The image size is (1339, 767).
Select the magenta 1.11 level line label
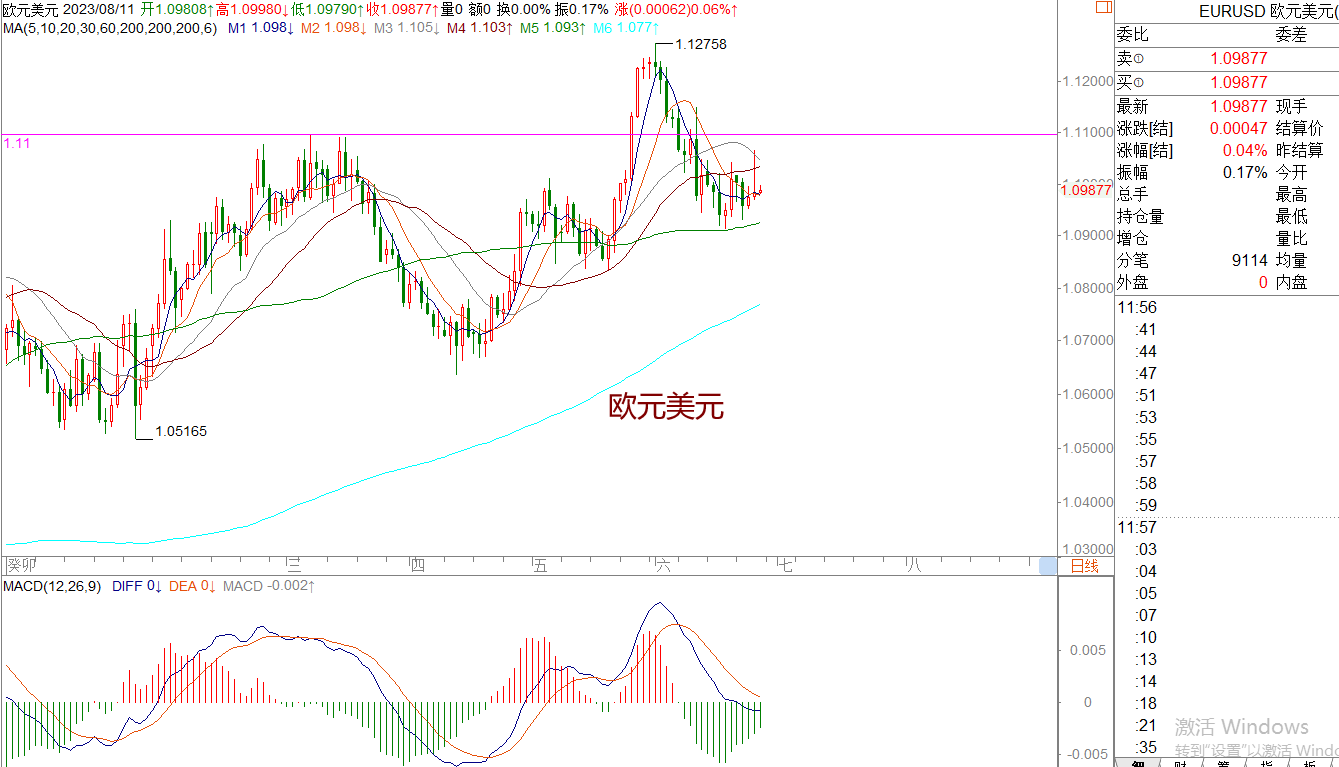17,144
